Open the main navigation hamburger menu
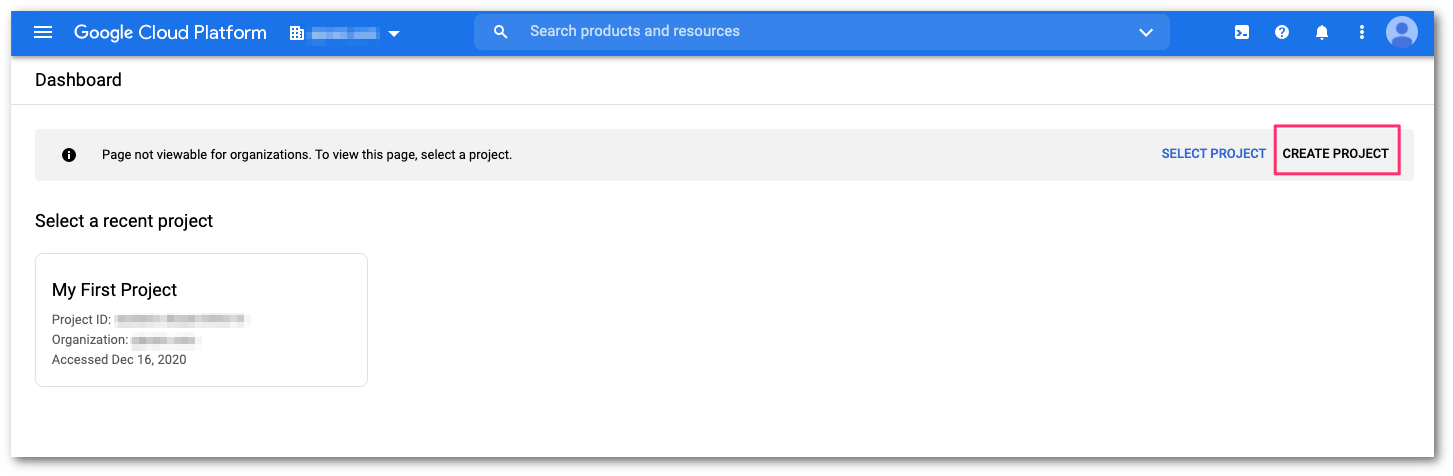This screenshot has height=476, width=1453. point(43,32)
